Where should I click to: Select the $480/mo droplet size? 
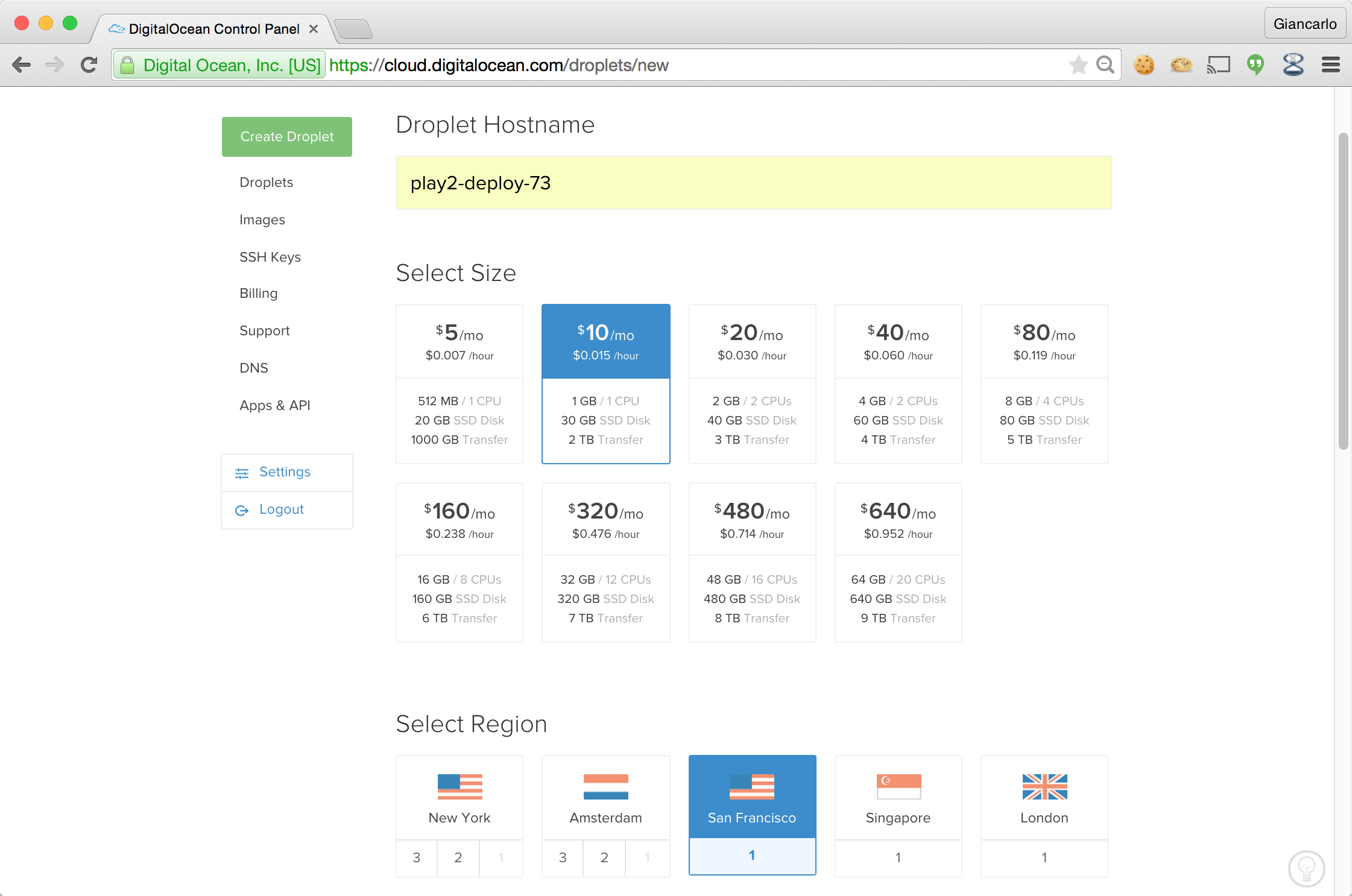click(x=752, y=563)
